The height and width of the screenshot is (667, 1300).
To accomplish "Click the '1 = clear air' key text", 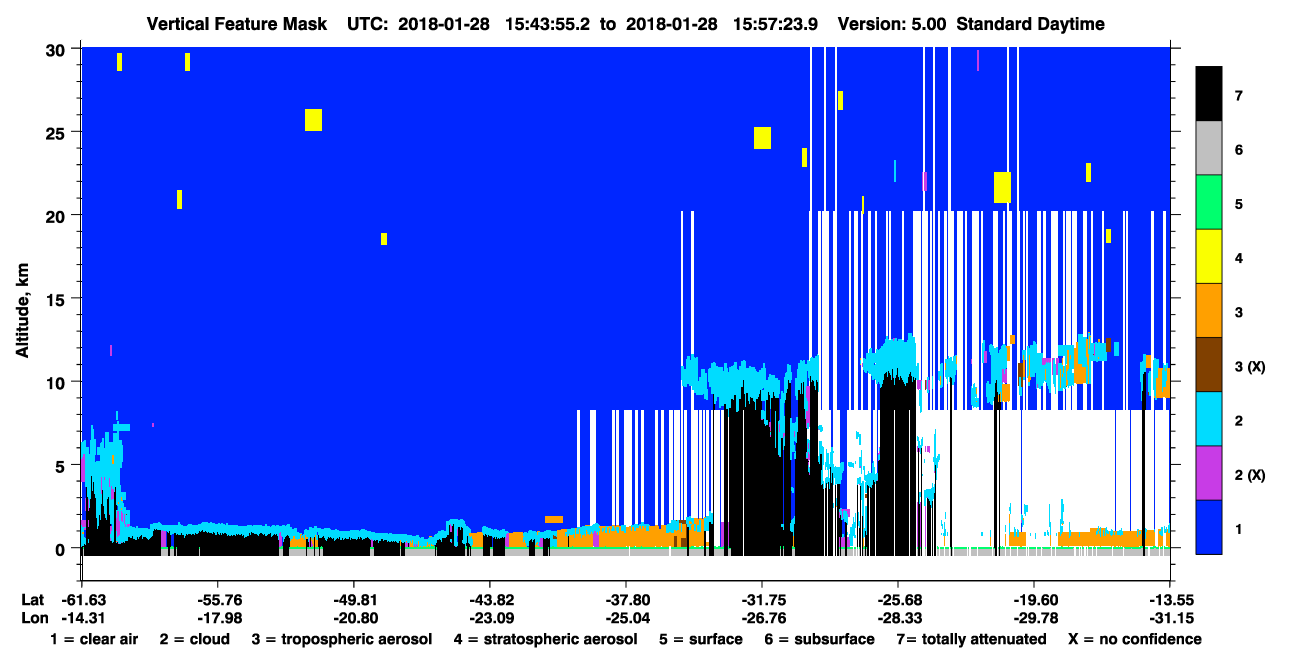I will 94,639.
